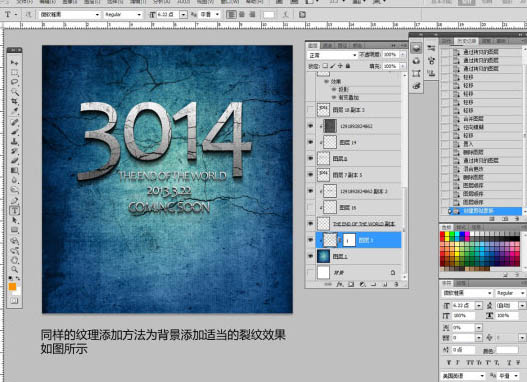The image size is (527, 382).
Task: Click the orange foreground color swatch
Action: [12, 286]
